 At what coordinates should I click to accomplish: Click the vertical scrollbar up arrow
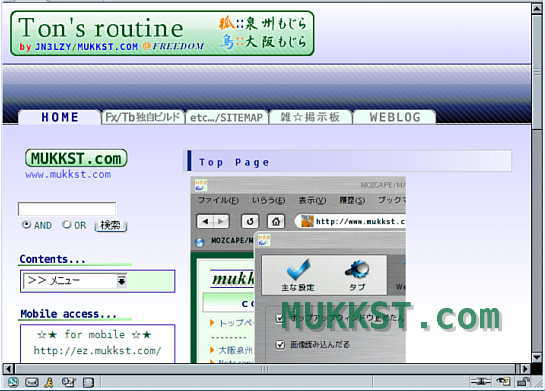[537, 8]
